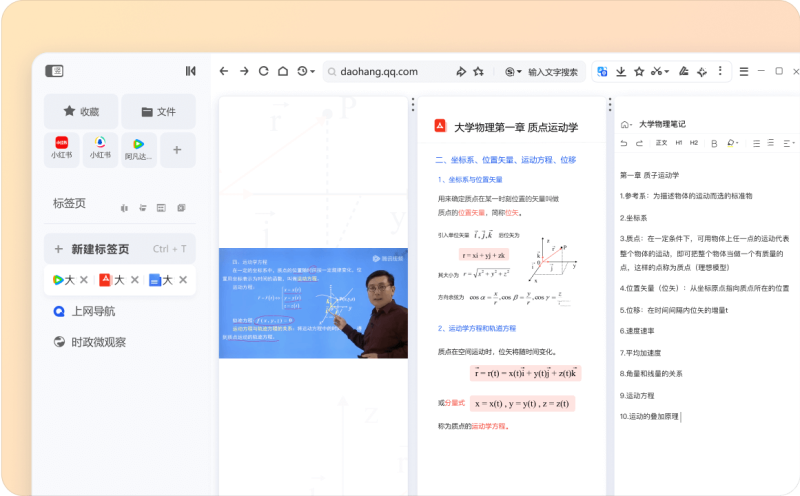This screenshot has width=800, height=496.
Task: Open the history clock dropdown
Action: [306, 71]
